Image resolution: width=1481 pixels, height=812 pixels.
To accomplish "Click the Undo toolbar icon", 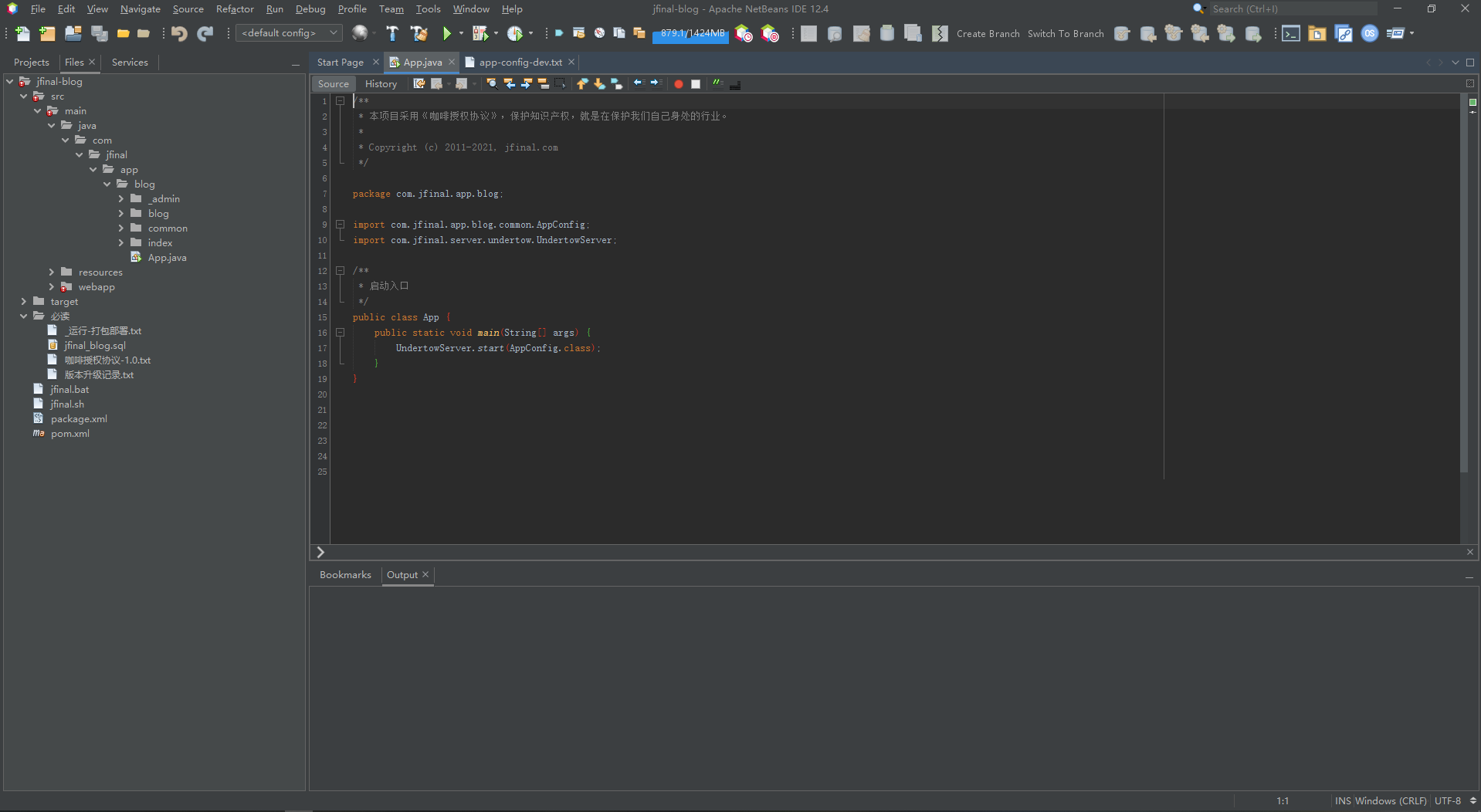I will point(179,33).
